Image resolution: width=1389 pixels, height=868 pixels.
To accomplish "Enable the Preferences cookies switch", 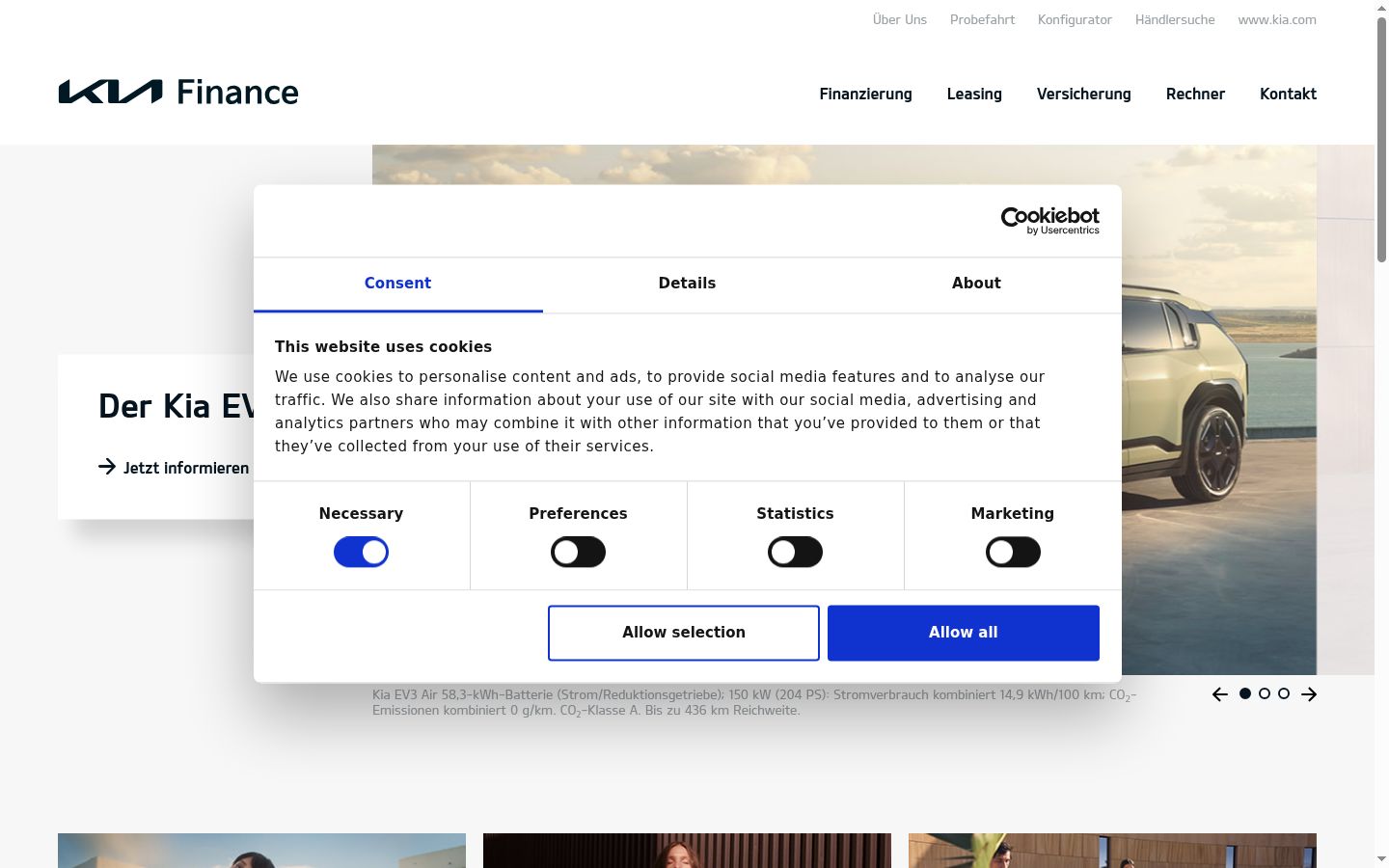I will click(x=578, y=552).
